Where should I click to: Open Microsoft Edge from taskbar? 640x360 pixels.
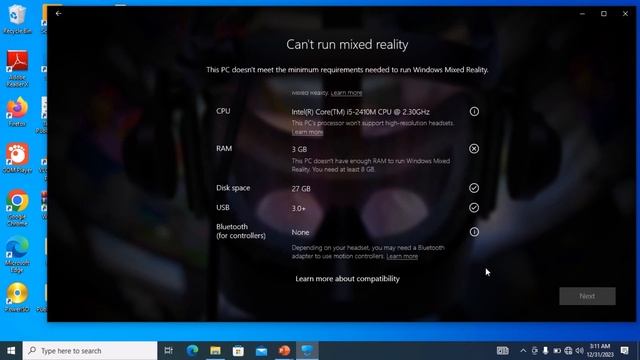pos(192,351)
